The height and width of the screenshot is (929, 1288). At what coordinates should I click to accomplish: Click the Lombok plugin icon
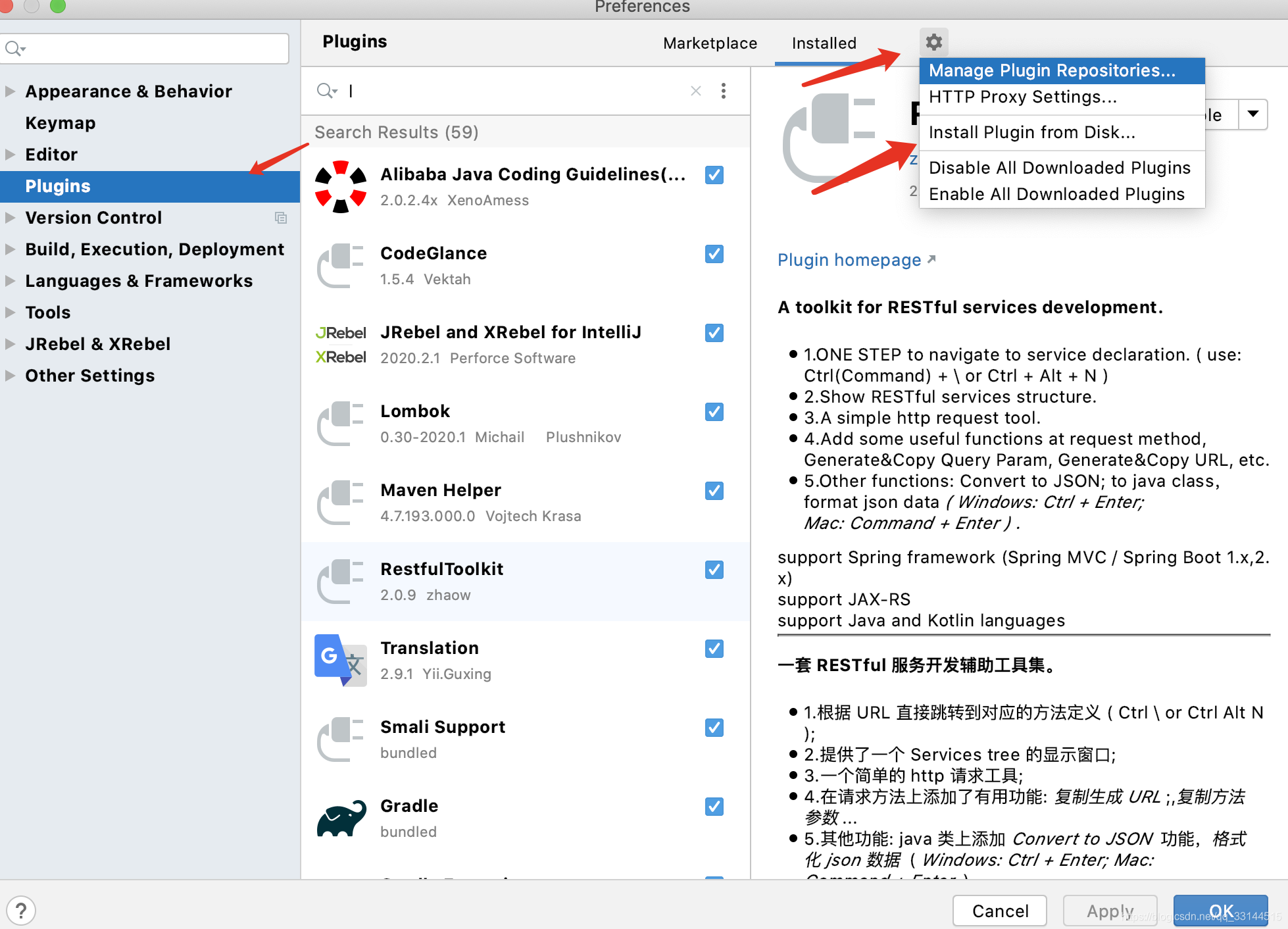point(341,424)
